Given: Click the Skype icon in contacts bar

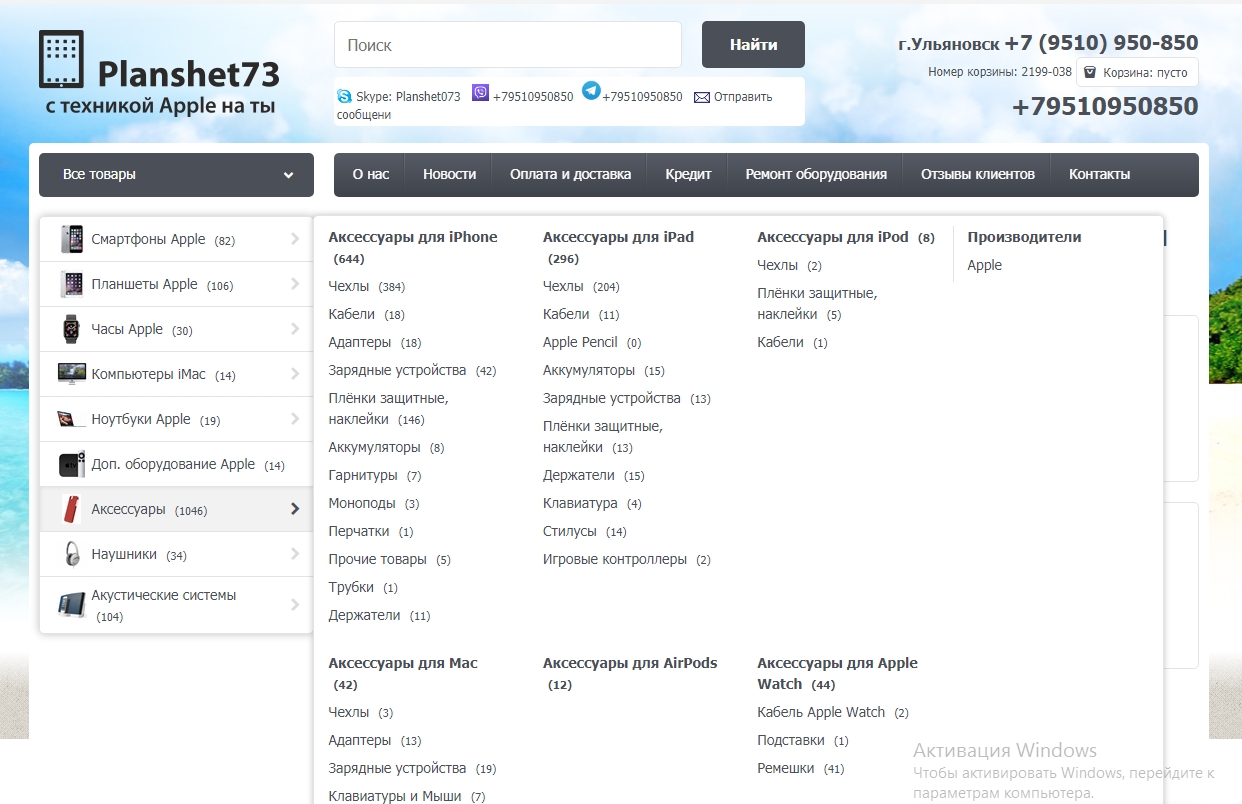Looking at the screenshot, I should pyautogui.click(x=345, y=97).
